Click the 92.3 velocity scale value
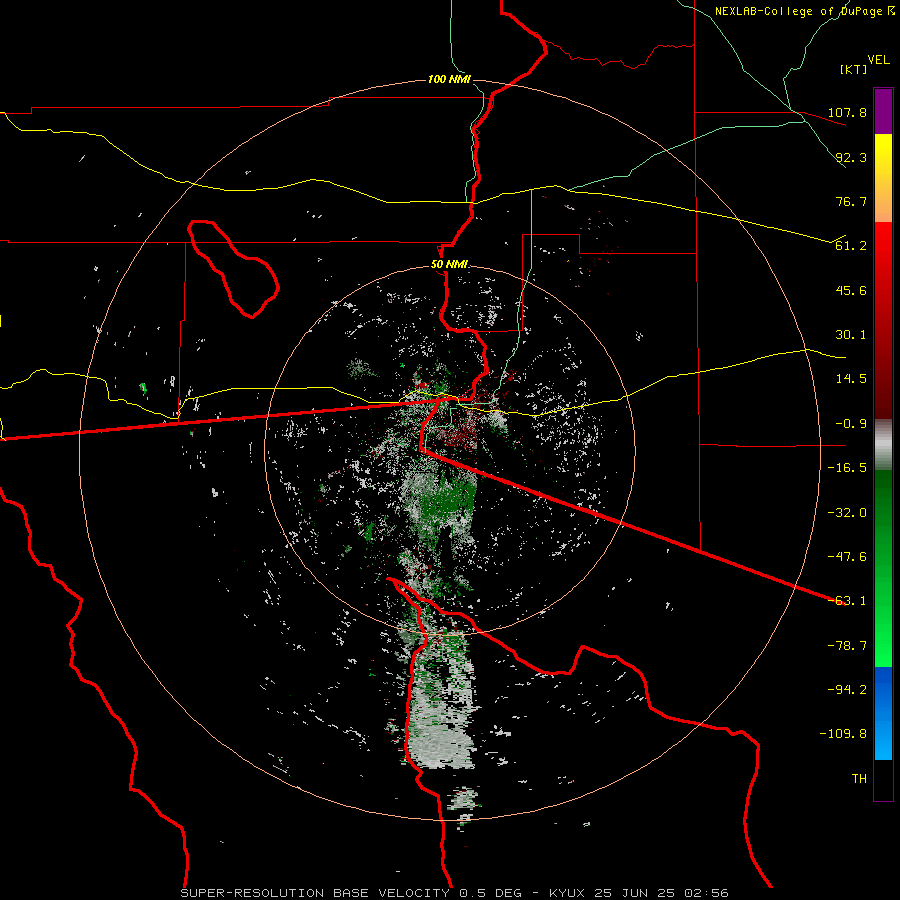The image size is (900, 900). tap(851, 157)
